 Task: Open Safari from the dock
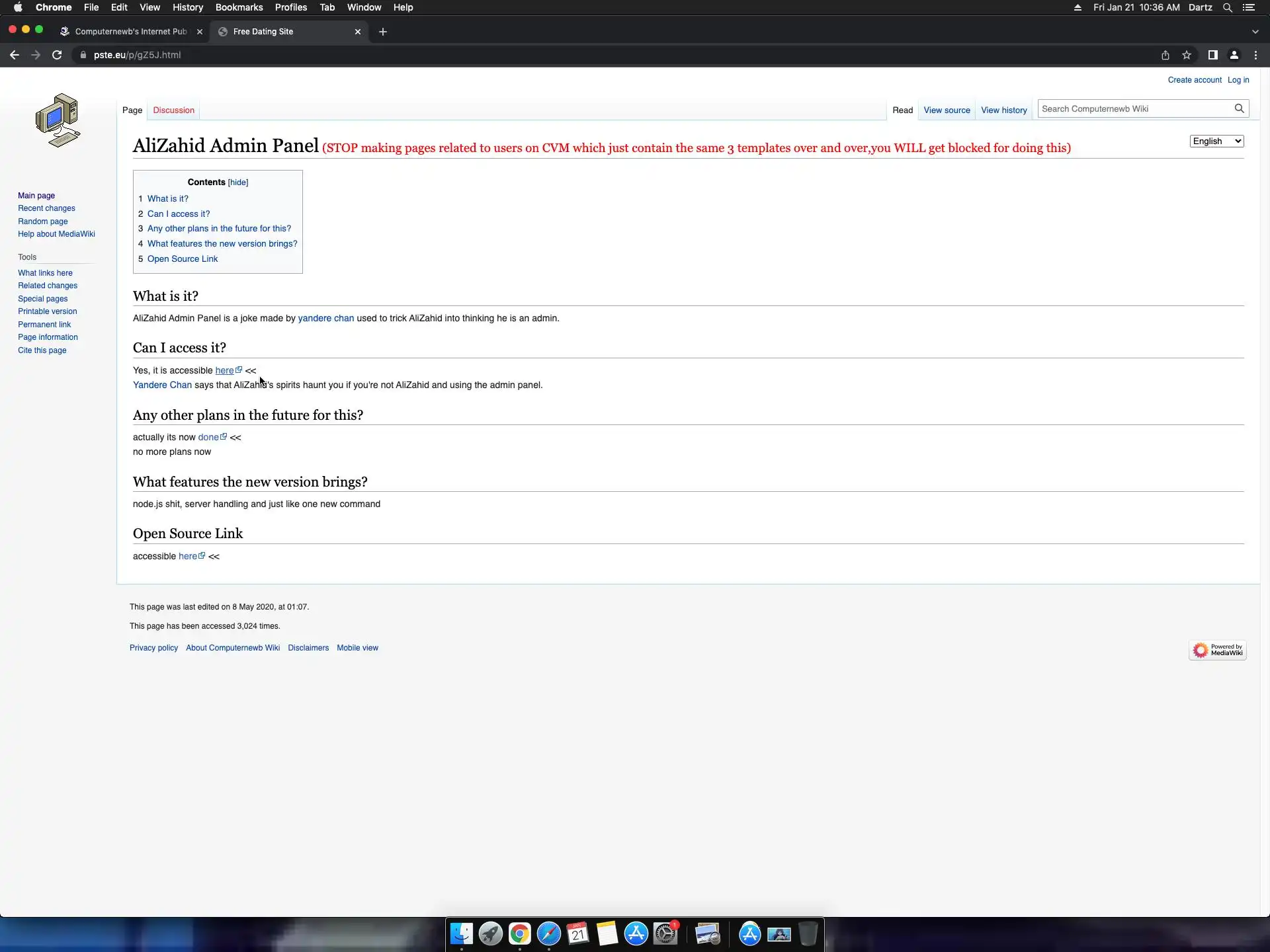tap(548, 934)
